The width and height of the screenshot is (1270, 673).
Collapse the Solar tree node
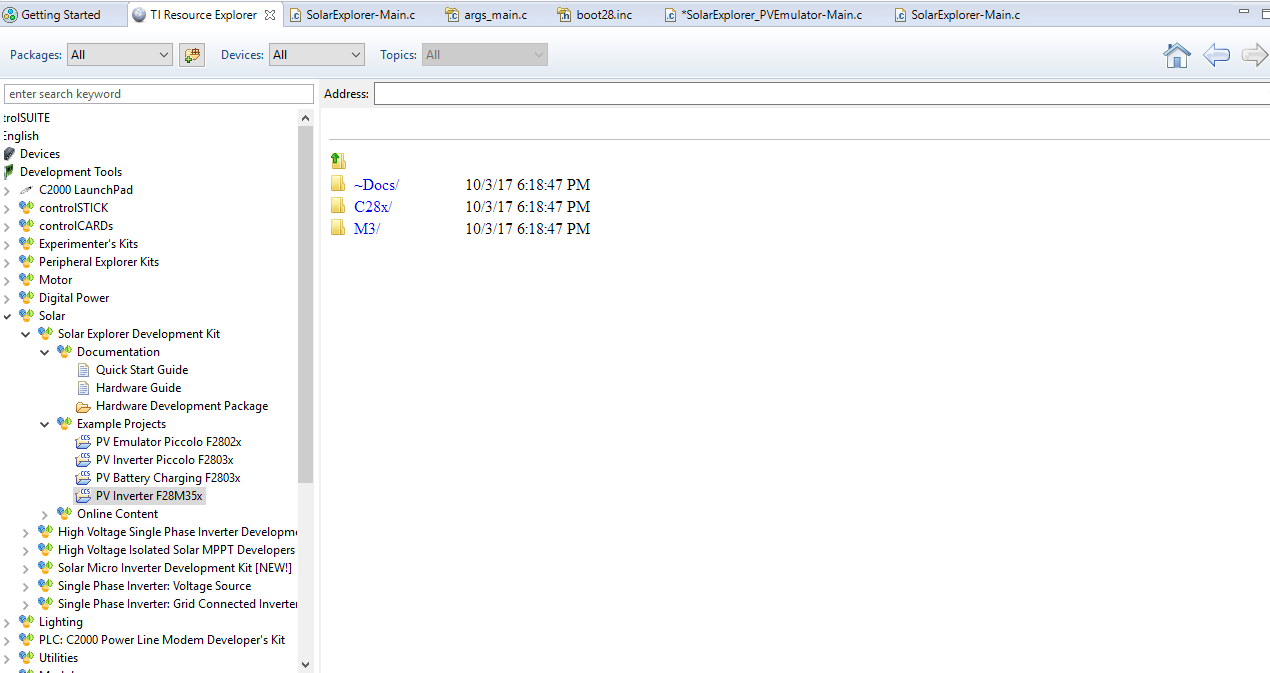7,316
